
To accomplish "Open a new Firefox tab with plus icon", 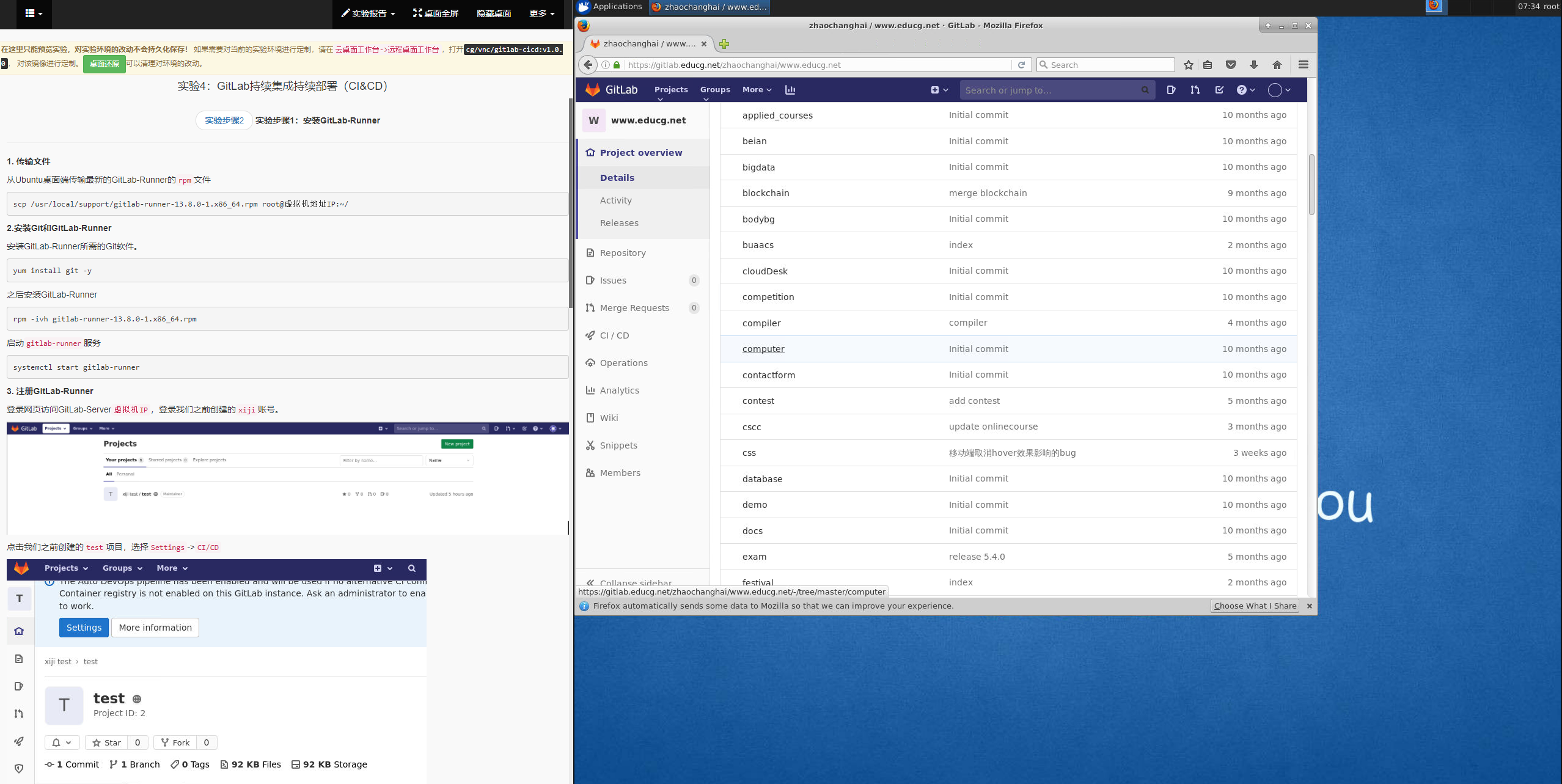I will (x=724, y=44).
